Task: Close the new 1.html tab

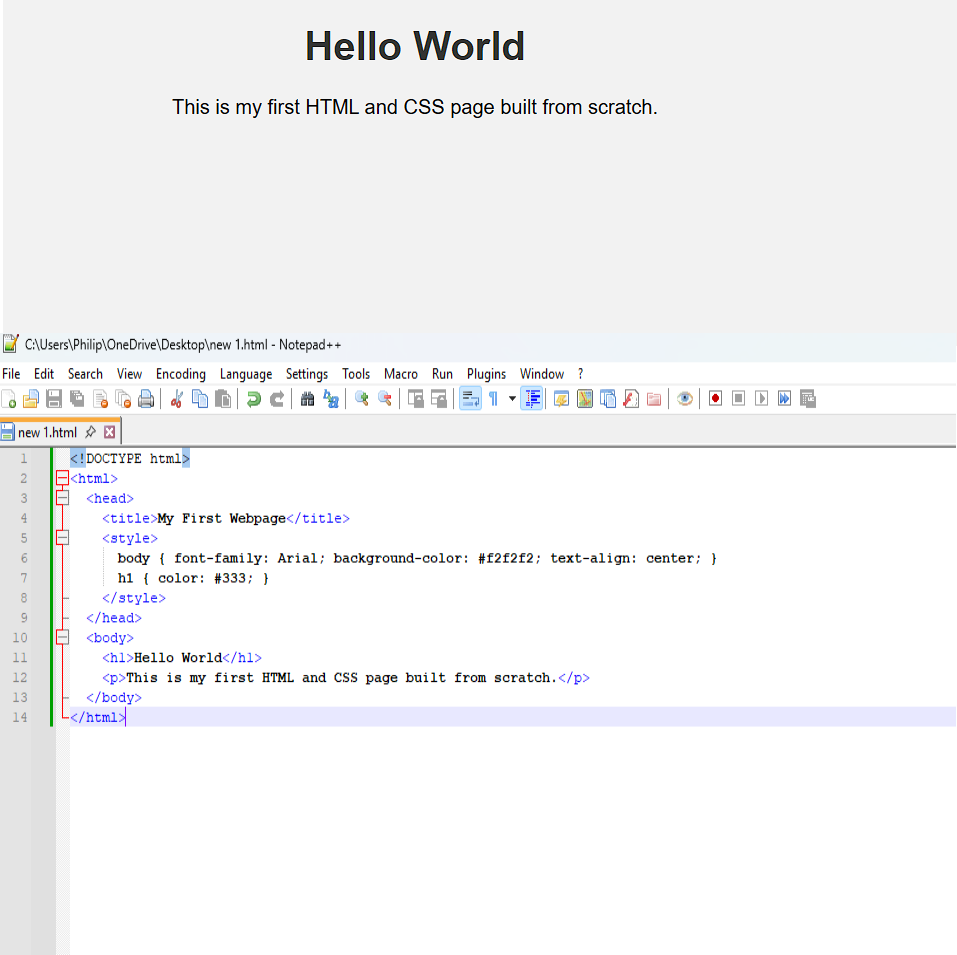Action: coord(110,432)
